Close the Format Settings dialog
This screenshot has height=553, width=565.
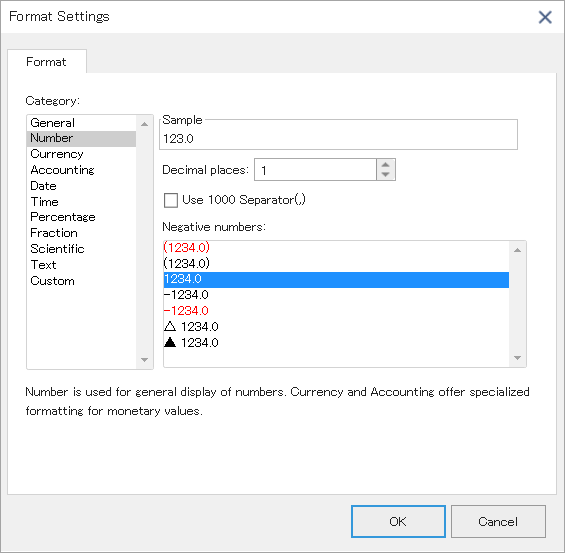tap(545, 17)
